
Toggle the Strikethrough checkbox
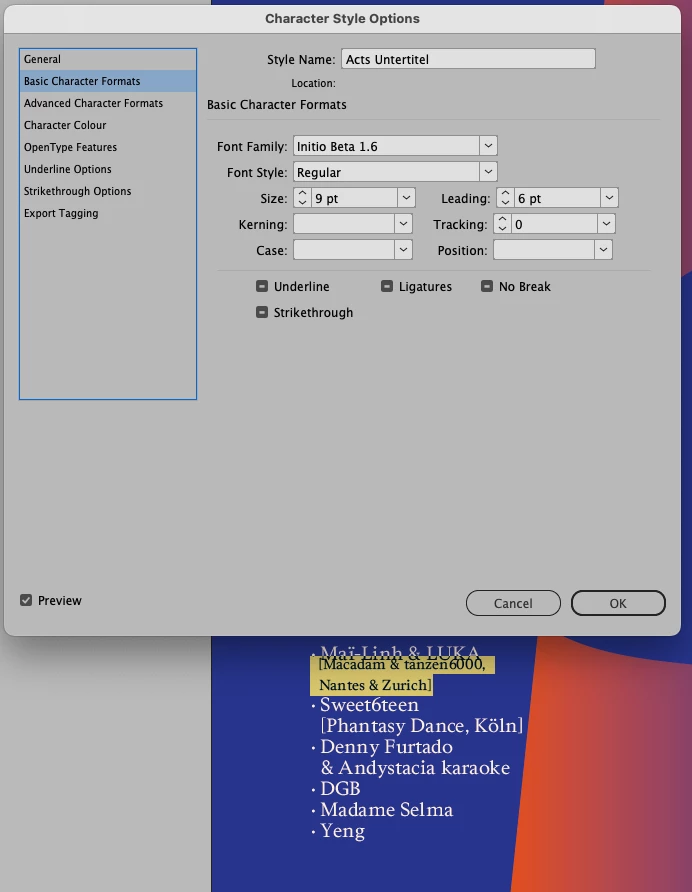pyautogui.click(x=262, y=312)
